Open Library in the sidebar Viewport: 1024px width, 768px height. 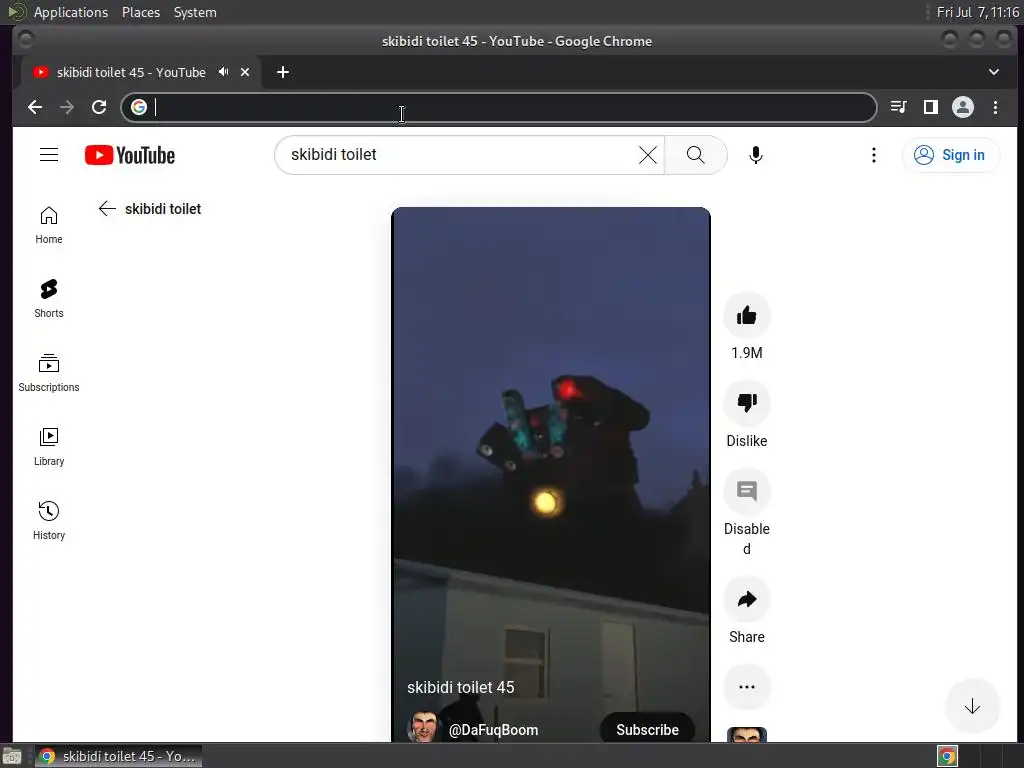click(49, 447)
